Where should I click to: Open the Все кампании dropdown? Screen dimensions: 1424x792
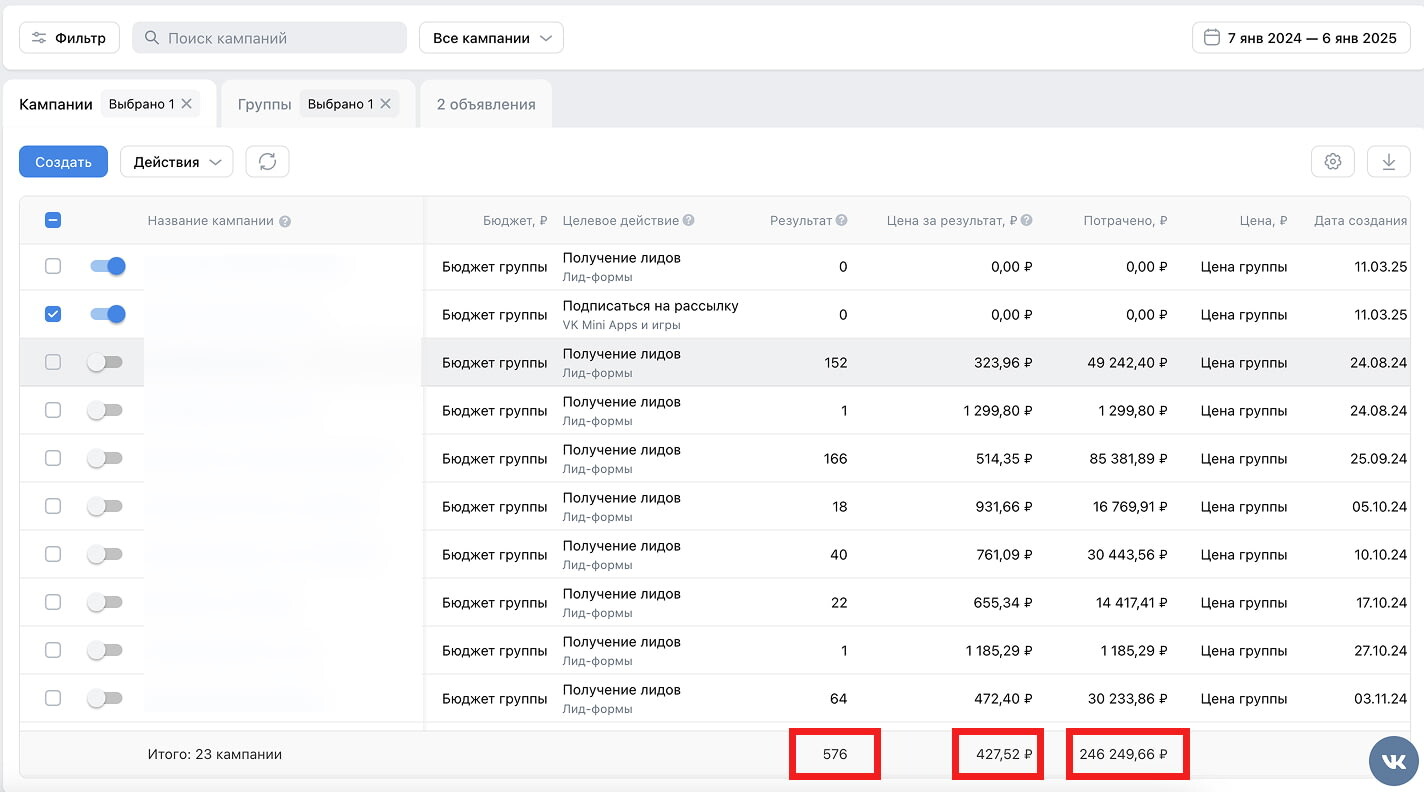491,38
